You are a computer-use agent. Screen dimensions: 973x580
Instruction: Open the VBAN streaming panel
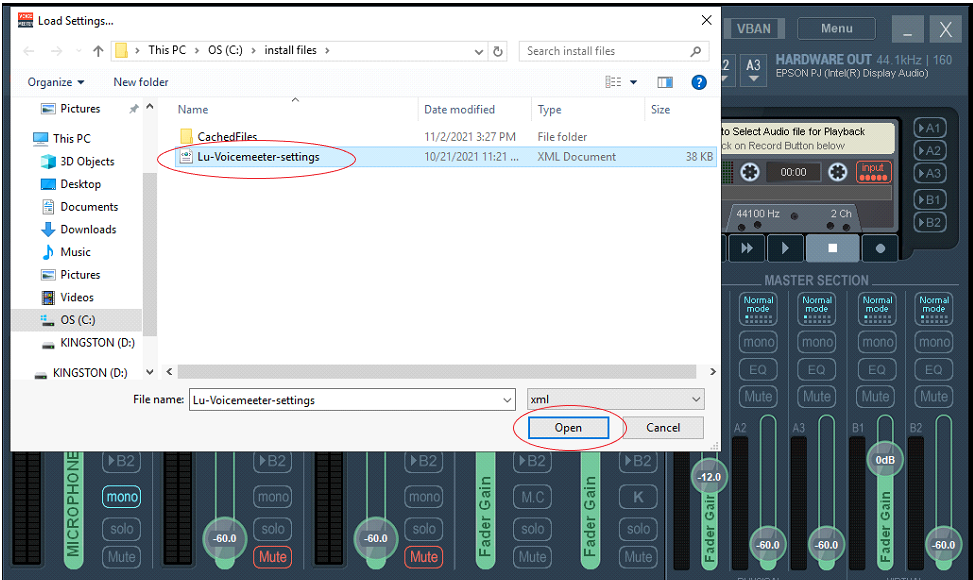pyautogui.click(x=753, y=28)
